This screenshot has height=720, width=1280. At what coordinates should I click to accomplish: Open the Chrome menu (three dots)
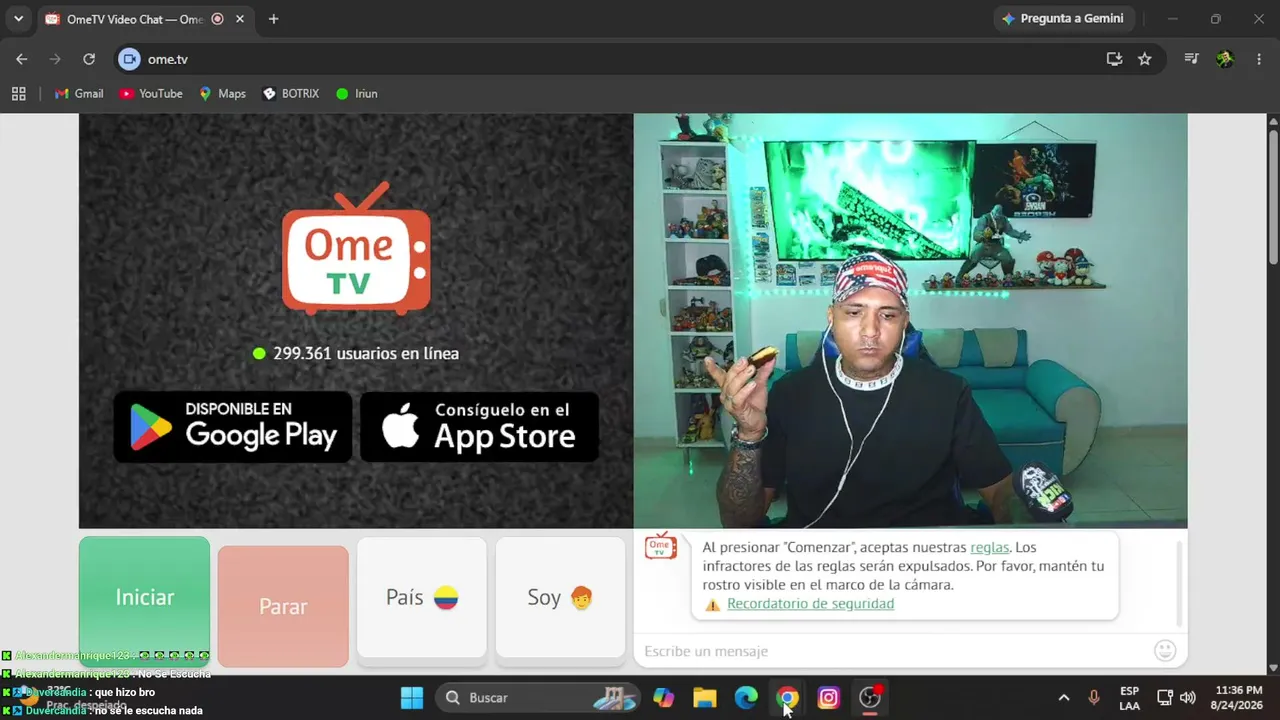[1258, 59]
